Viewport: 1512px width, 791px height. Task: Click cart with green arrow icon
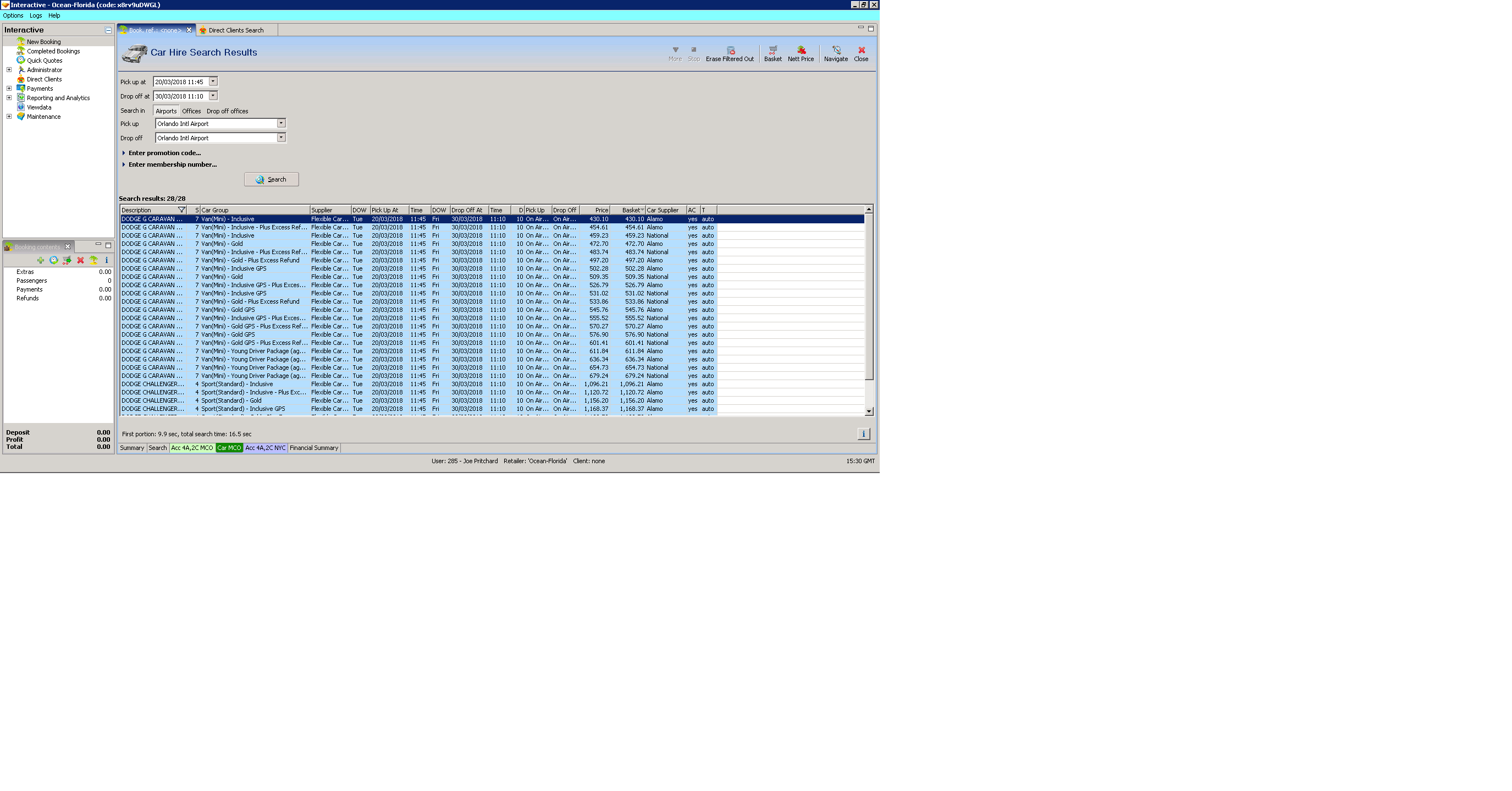coord(67,260)
